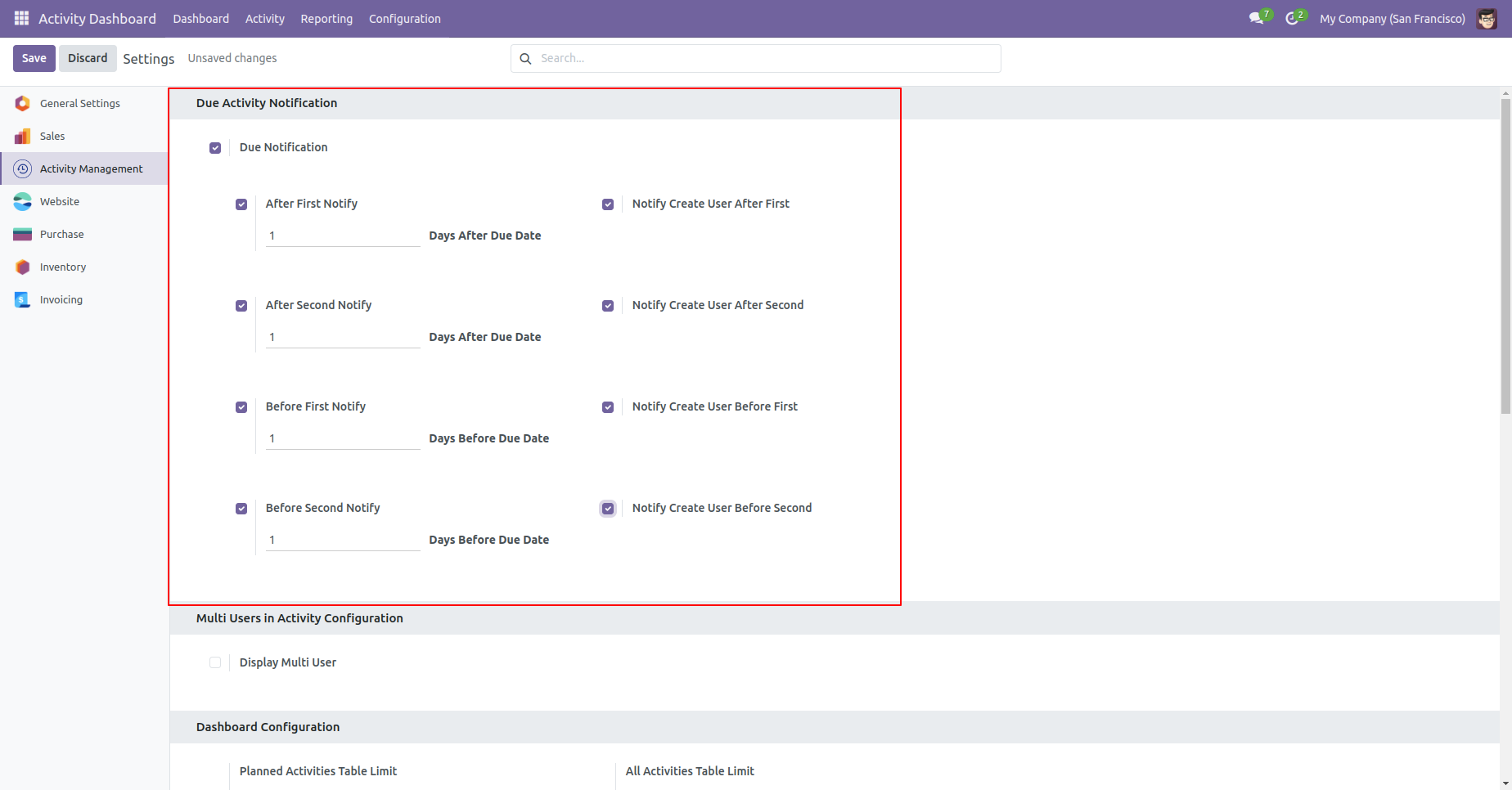Click the Purchase card icon
The image size is (1512, 790).
(x=23, y=234)
